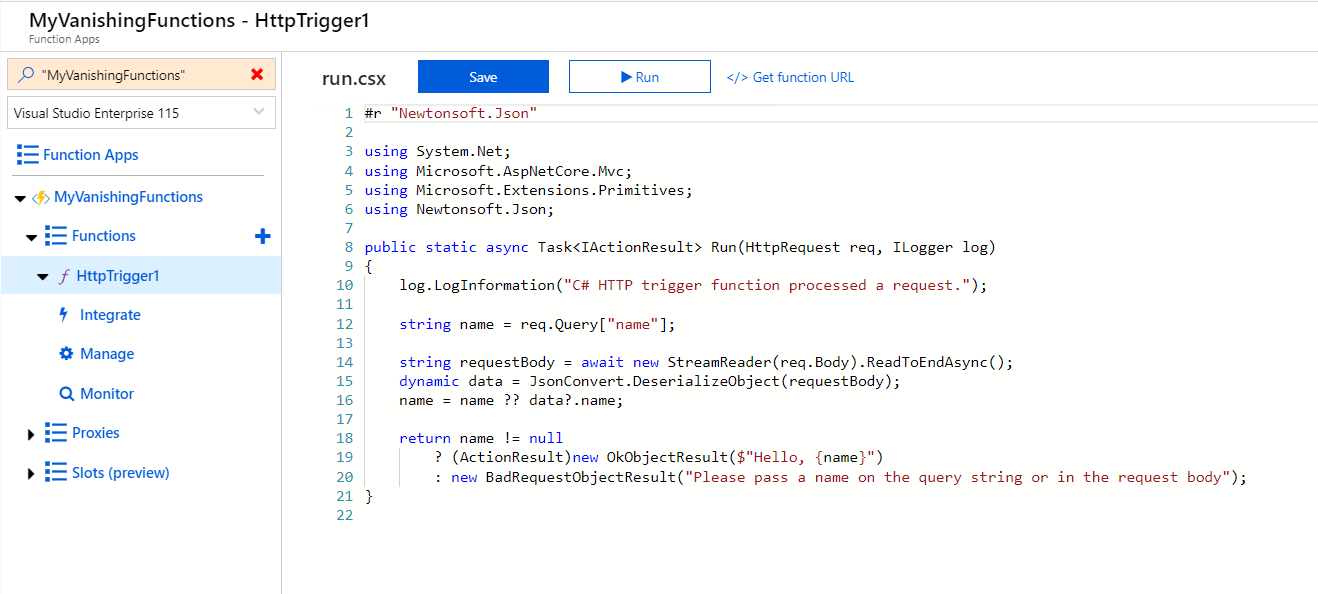Click the 'using Microsoft.Extensions.Primitives;' line
The width and height of the screenshot is (1318, 594).
[x=529, y=189]
